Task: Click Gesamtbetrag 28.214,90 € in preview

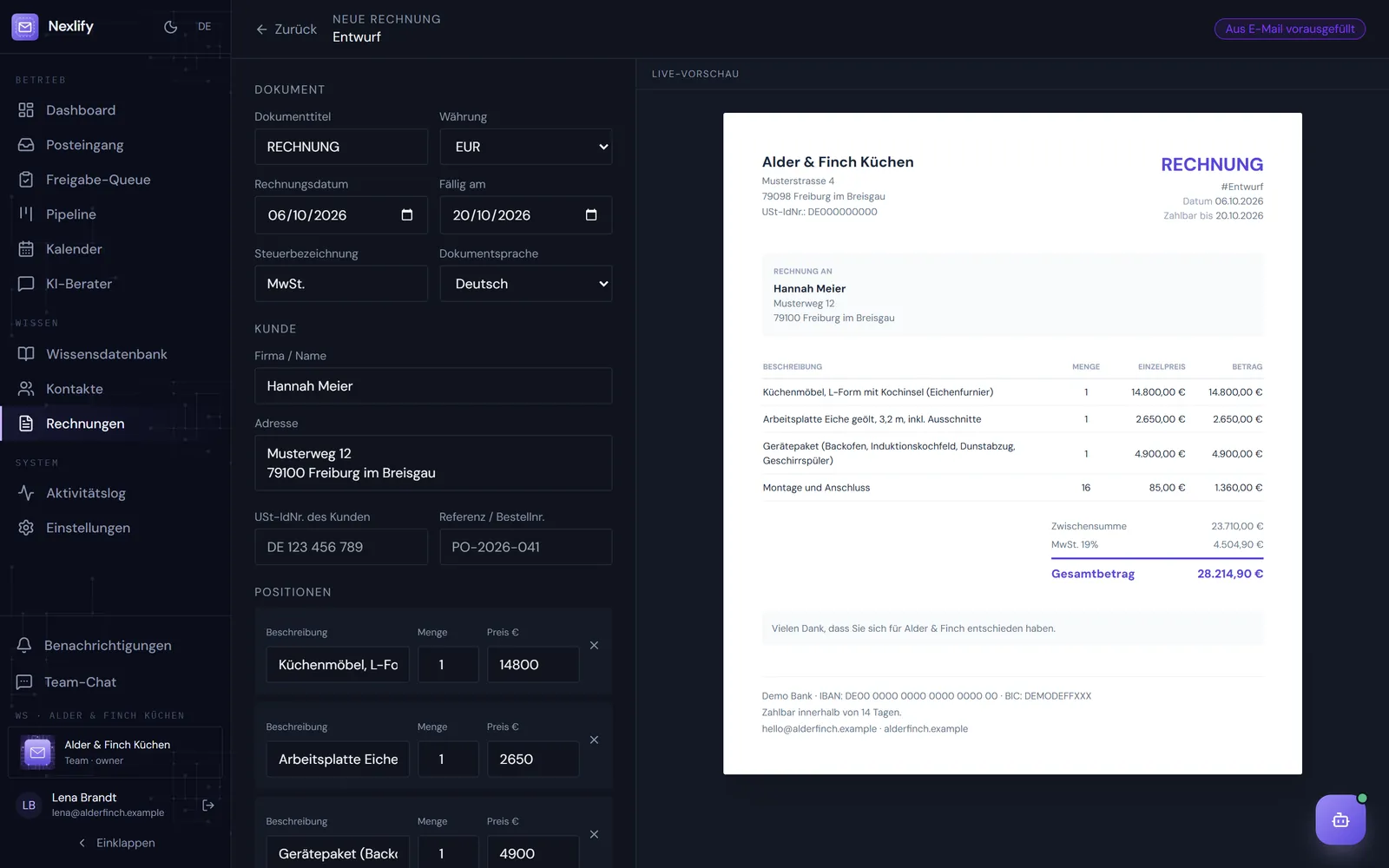Action: click(x=1157, y=574)
